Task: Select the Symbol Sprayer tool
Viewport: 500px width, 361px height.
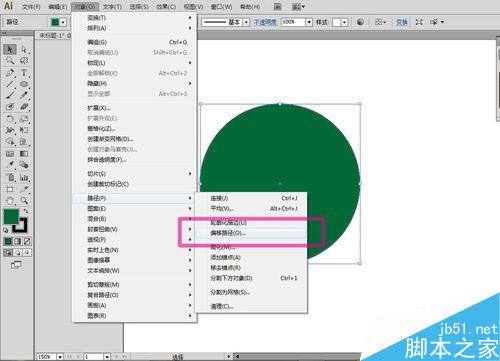Action: (x=10, y=177)
